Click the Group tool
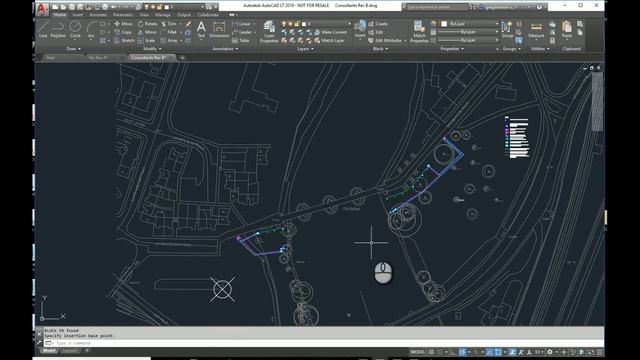 [x=507, y=30]
